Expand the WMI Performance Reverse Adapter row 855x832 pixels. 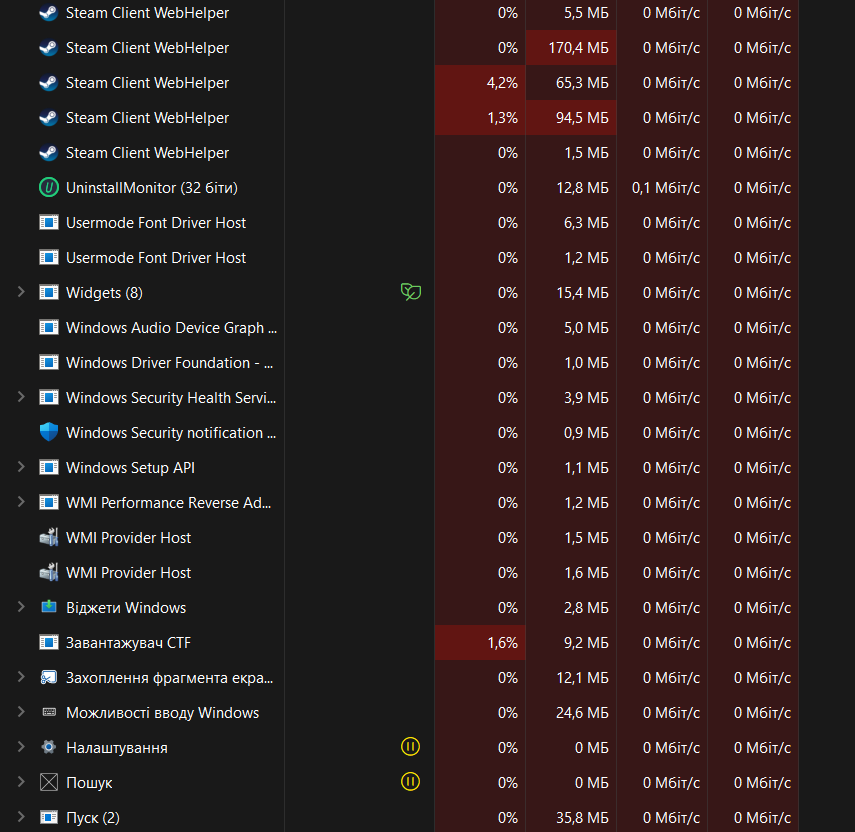pos(21,502)
